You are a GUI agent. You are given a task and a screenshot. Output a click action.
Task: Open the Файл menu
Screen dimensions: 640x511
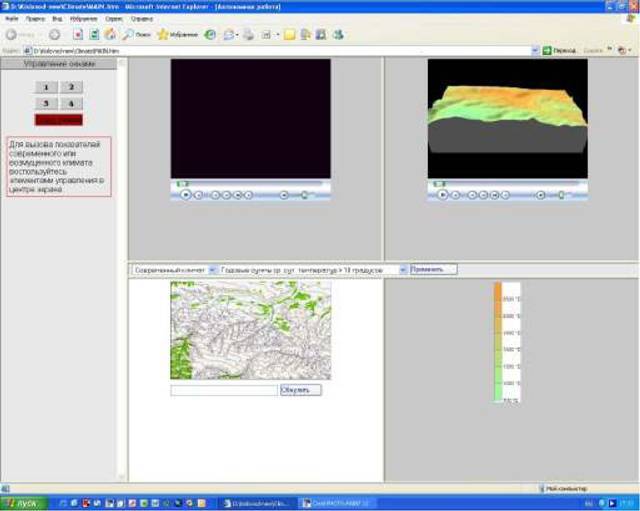[x=11, y=19]
